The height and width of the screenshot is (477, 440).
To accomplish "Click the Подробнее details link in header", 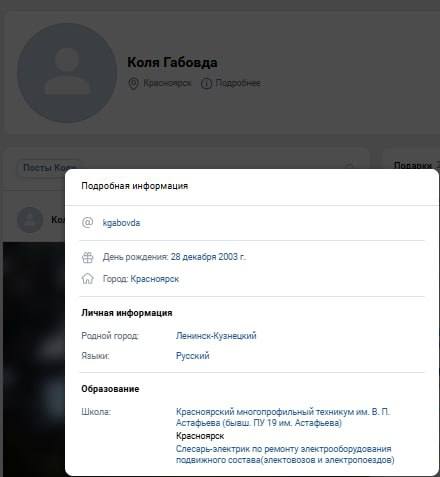I will tap(238, 83).
